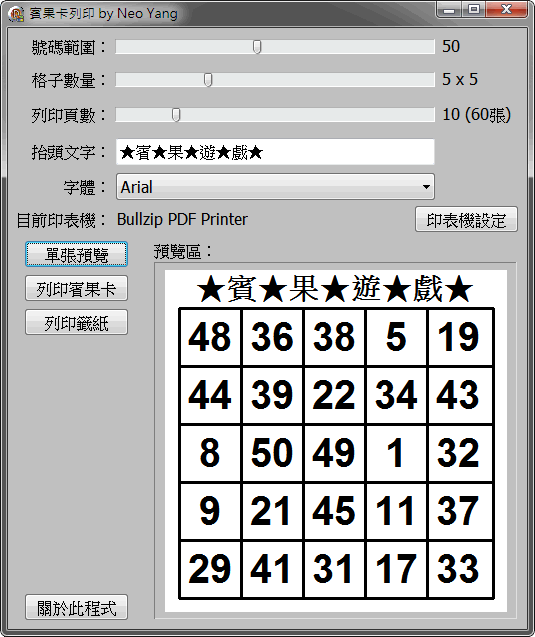Image resolution: width=535 pixels, height=637 pixels.
Task: Click preview cell 9
Action: 210,511
